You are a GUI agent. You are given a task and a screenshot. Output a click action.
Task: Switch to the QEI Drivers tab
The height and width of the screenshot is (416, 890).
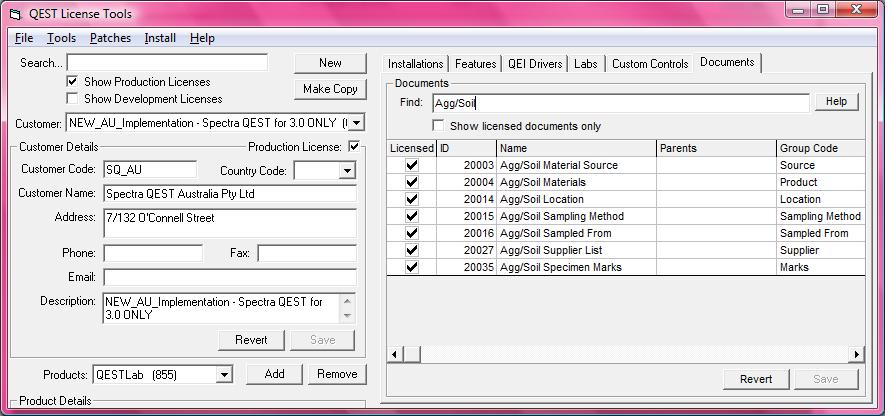tap(535, 64)
